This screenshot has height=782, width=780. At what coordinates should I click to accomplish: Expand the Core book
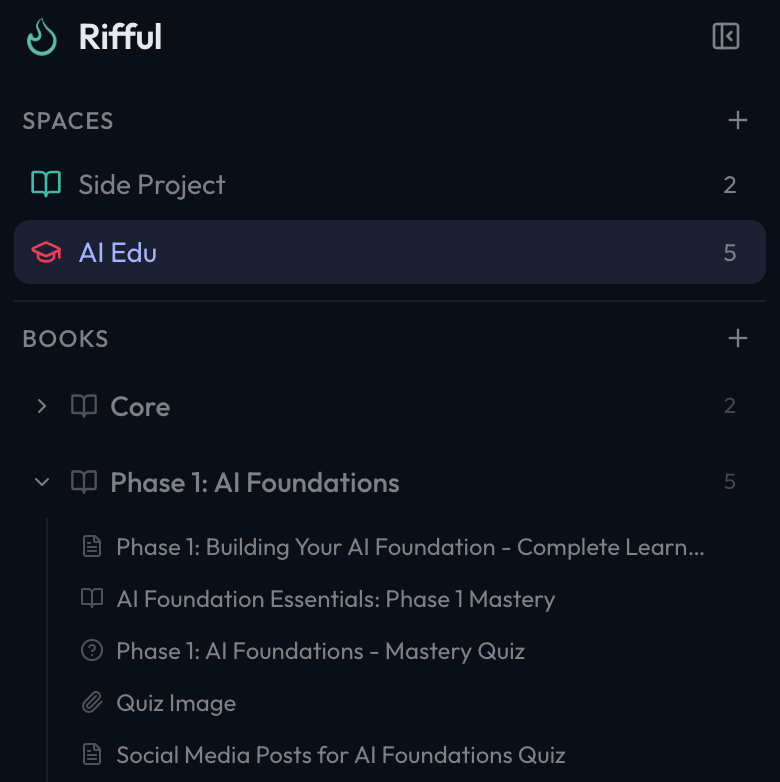point(41,406)
